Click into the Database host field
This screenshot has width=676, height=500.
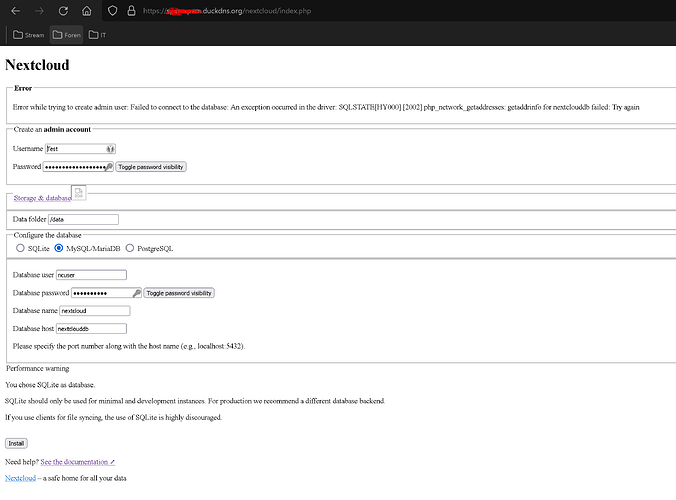91,329
